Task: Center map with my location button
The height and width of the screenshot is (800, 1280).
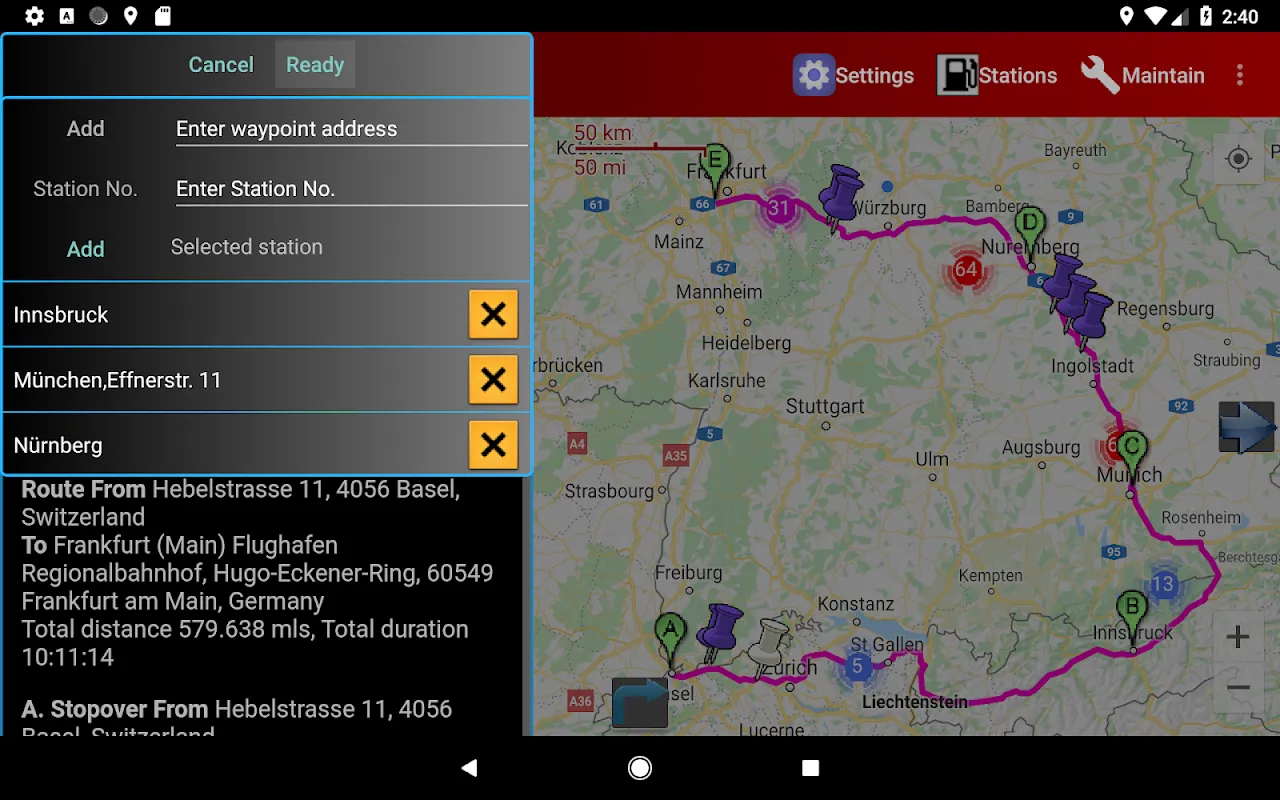Action: tap(1239, 160)
